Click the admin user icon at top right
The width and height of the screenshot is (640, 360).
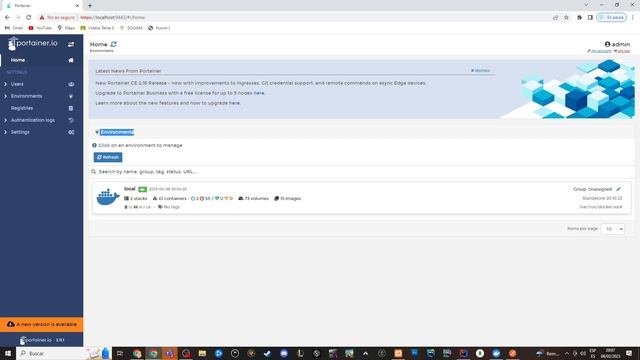tap(607, 44)
